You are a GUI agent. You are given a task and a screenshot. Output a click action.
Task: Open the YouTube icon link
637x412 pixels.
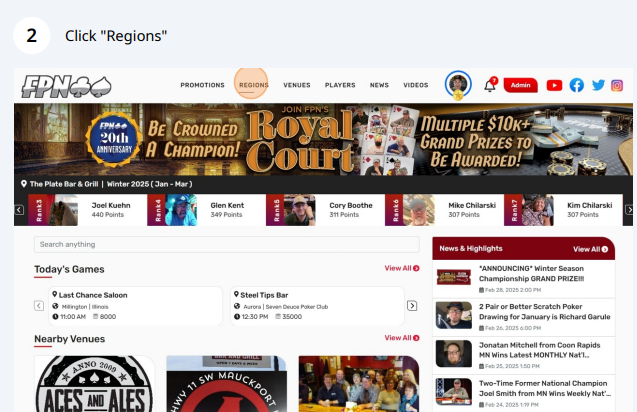point(554,85)
